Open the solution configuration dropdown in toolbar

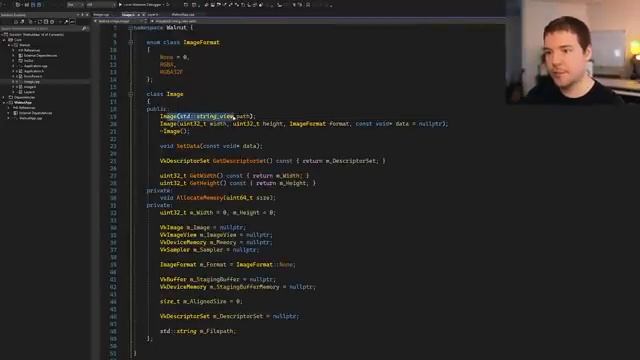point(75,5)
